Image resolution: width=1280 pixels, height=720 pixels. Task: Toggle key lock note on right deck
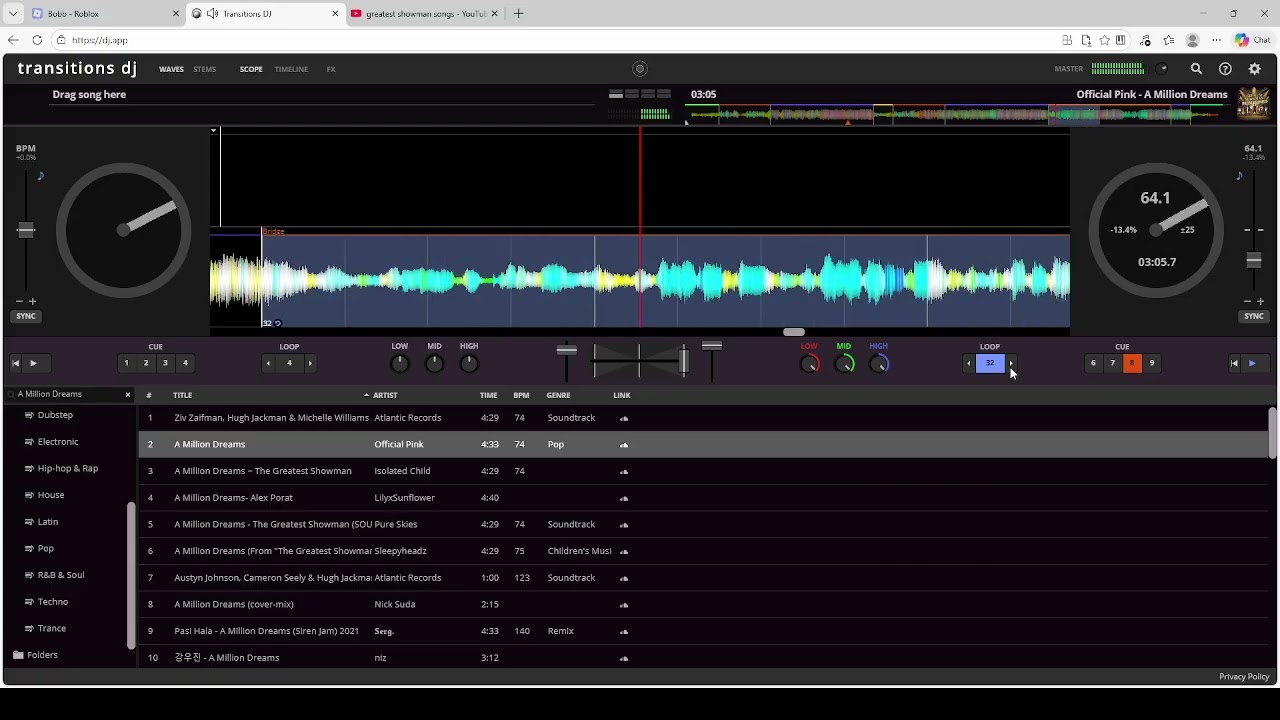1239,176
